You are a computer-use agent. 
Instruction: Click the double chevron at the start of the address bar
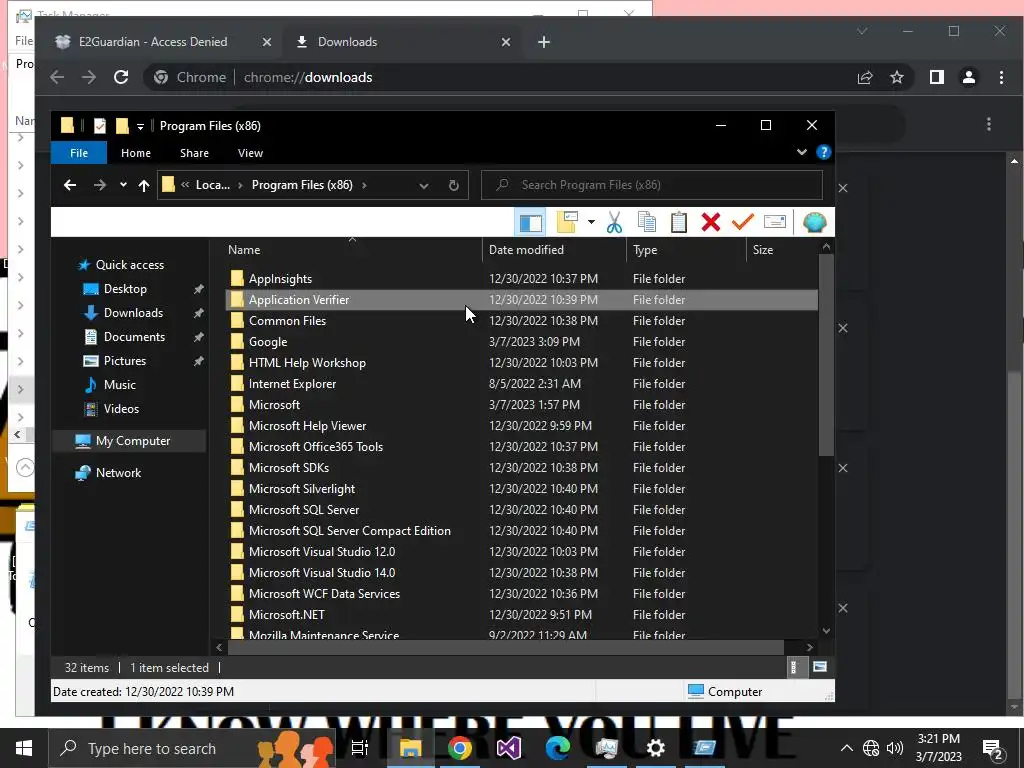[185, 185]
